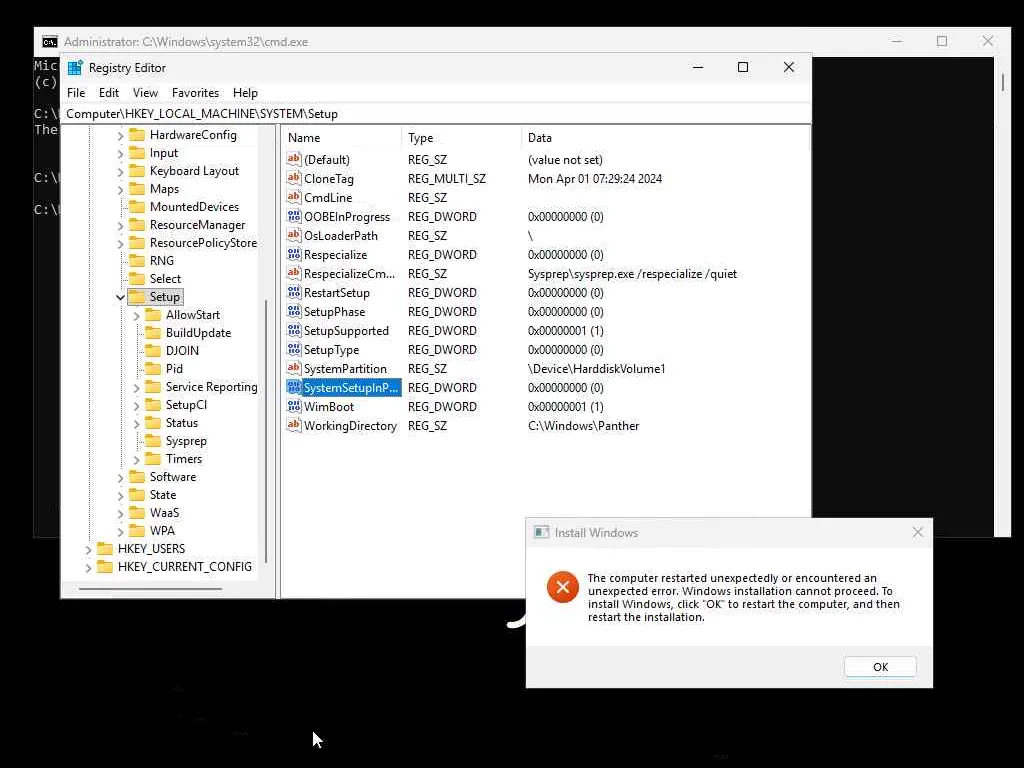Click the Install Windows dialog title icon
1024x768 pixels.
point(541,532)
